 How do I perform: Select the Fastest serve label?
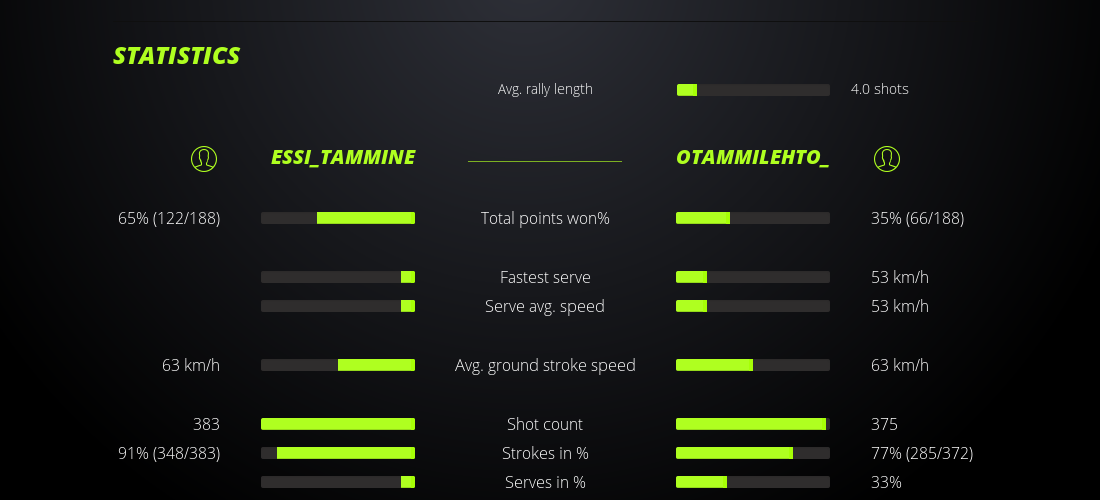[545, 277]
